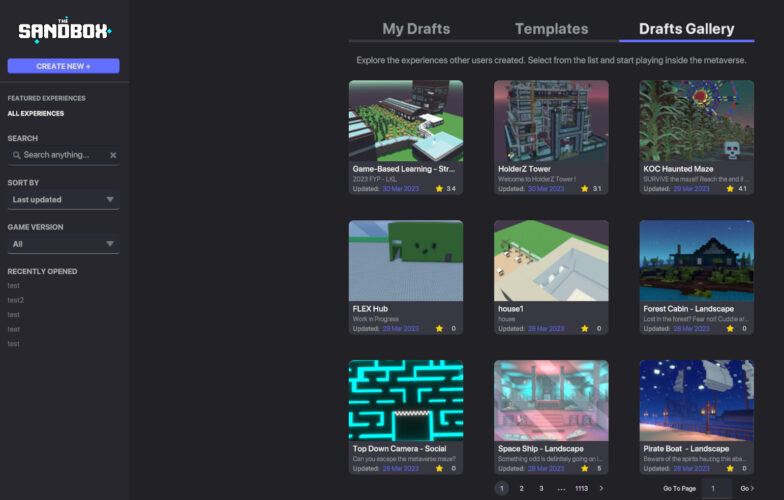Go to next page arrow
784x500 pixels.
(601, 488)
